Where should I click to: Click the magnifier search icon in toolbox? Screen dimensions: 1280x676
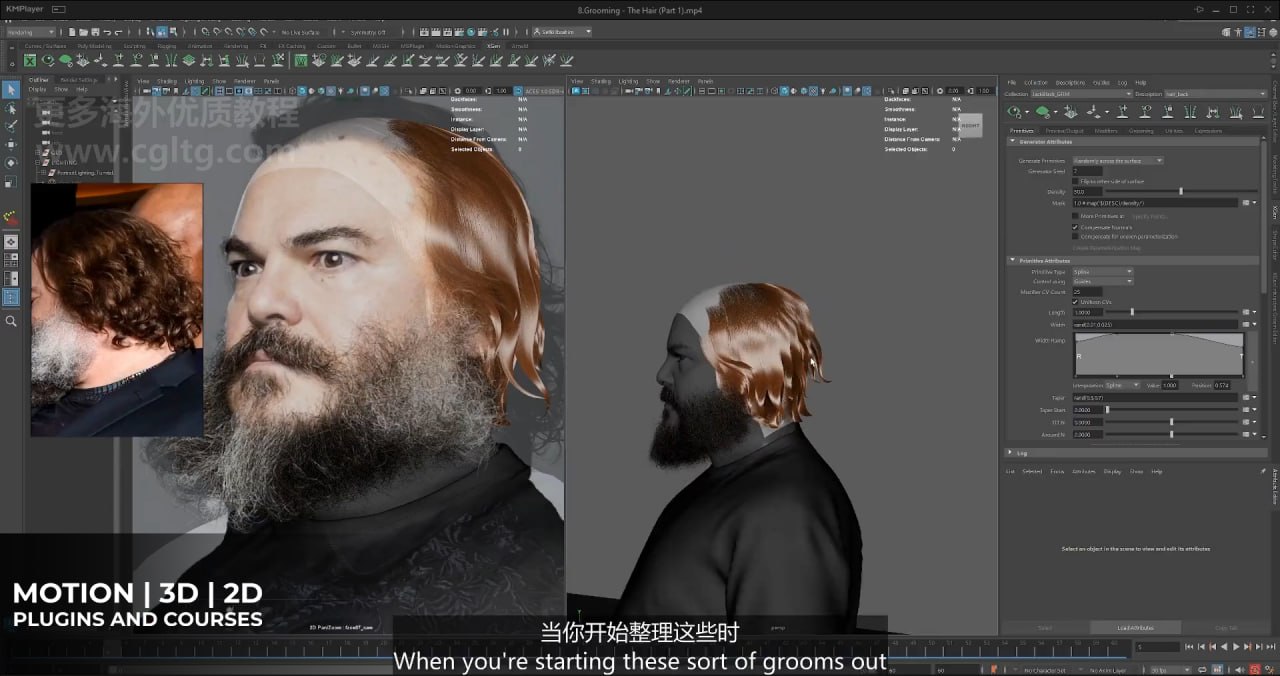[x=11, y=320]
